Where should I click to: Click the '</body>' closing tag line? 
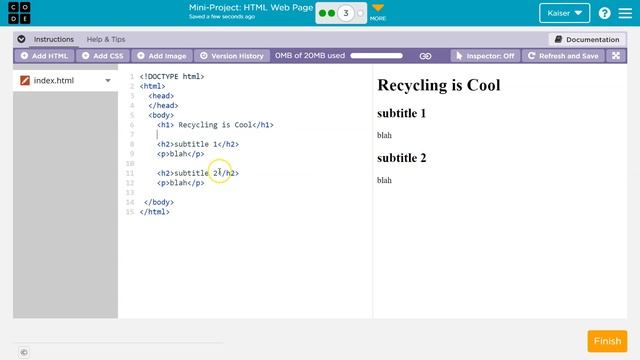coord(159,202)
